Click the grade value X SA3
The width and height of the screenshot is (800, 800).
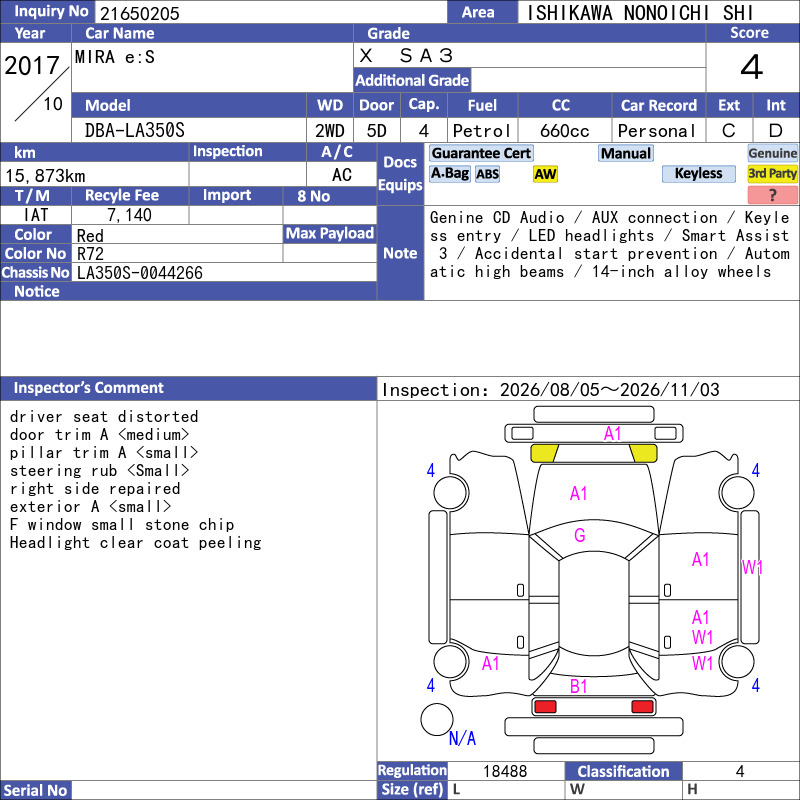pos(406,55)
